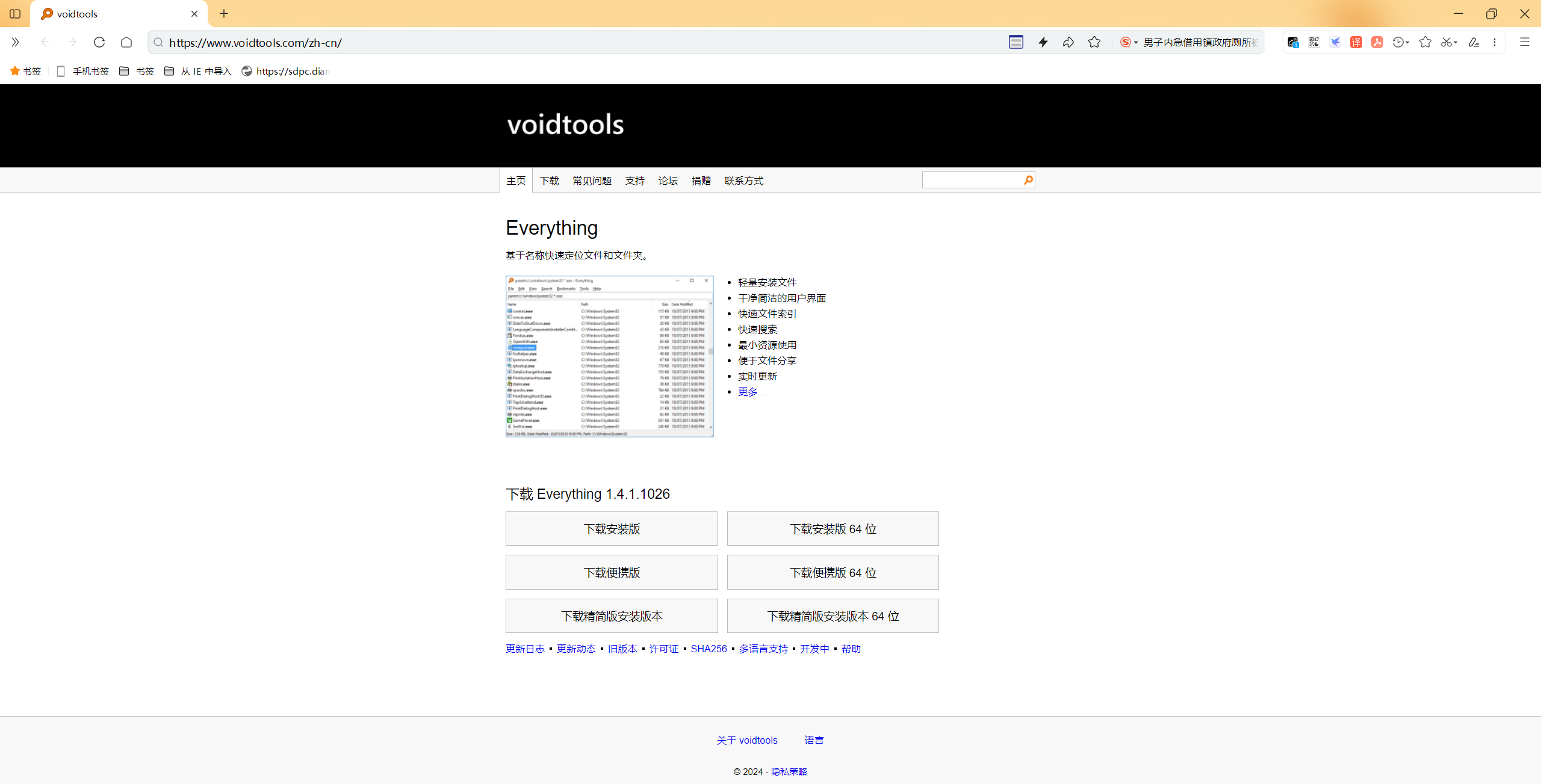Toggle the reader mode icon
The height and width of the screenshot is (784, 1541).
(x=1016, y=42)
